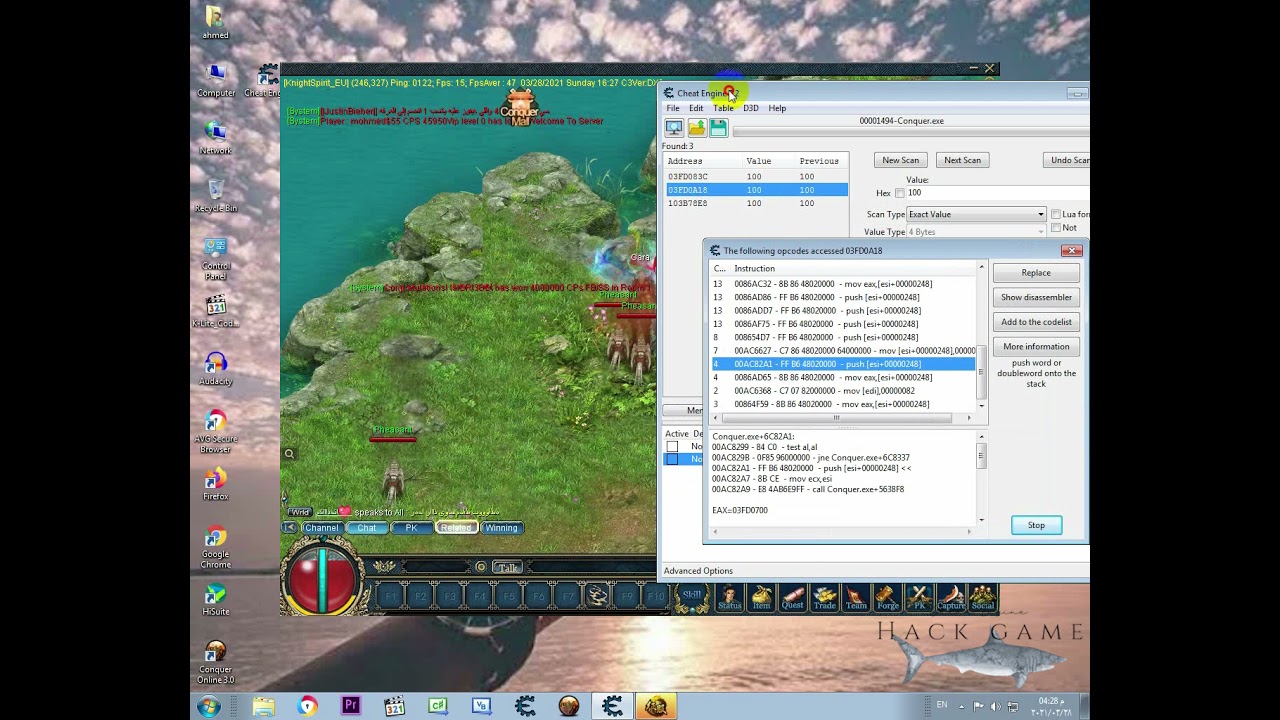Open the Conquer Online 3.0 desktop shortcut
Screen dimensions: 1280x720
click(x=215, y=662)
